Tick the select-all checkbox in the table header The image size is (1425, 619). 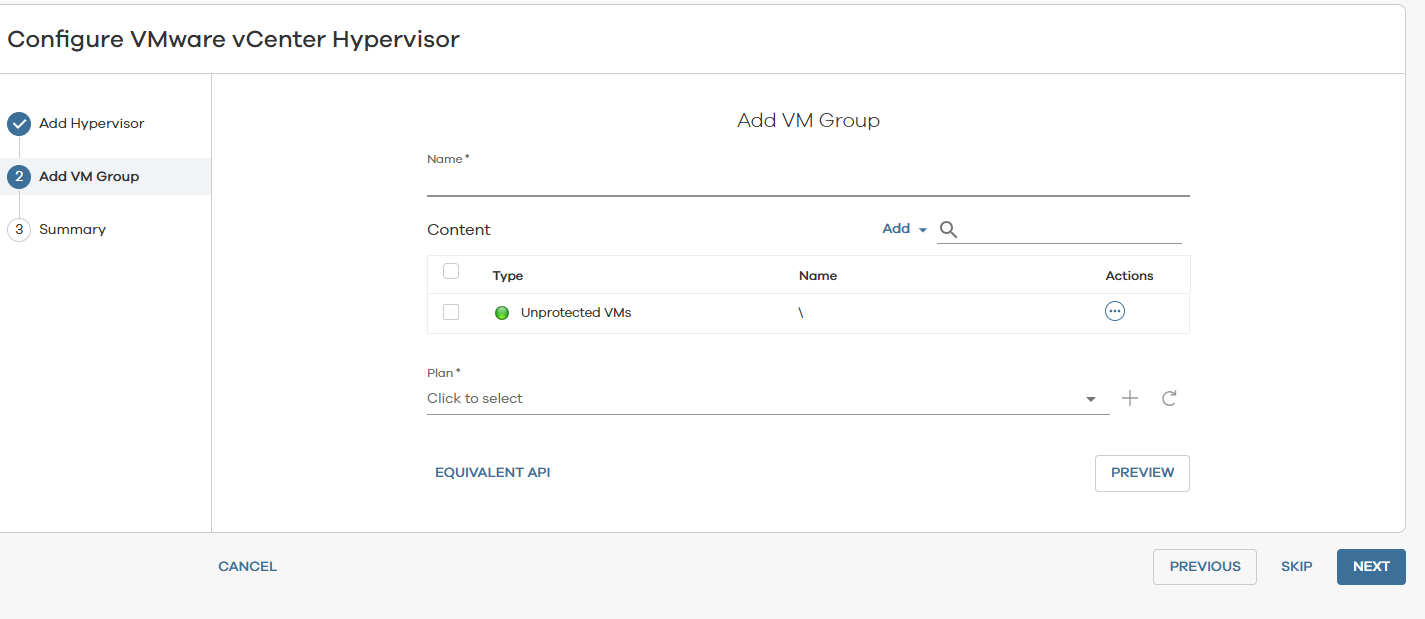point(451,271)
